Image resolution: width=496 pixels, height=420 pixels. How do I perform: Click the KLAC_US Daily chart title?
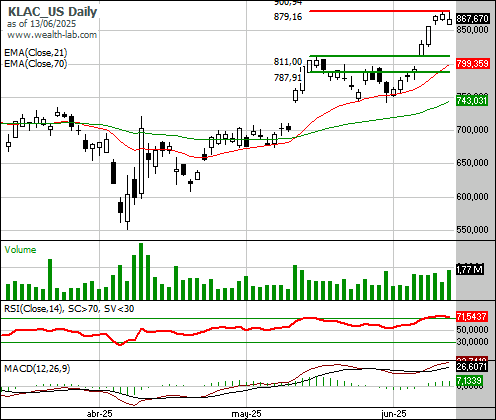[x=52, y=12]
